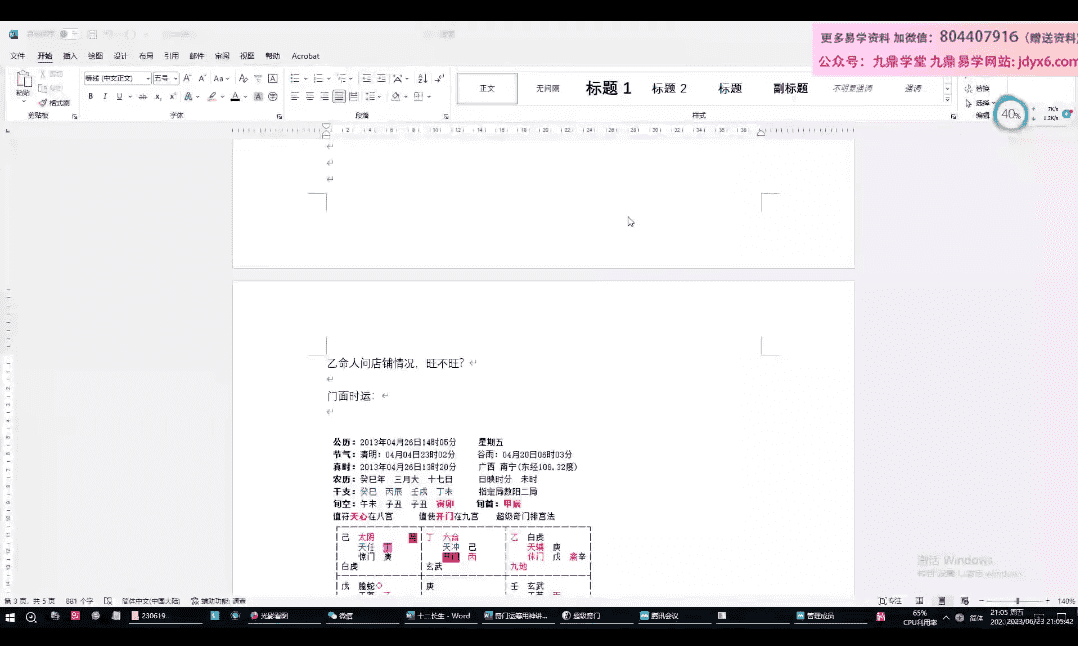The height and width of the screenshot is (646, 1078).
Task: Click the Paste clipboard icon
Action: pyautogui.click(x=22, y=84)
